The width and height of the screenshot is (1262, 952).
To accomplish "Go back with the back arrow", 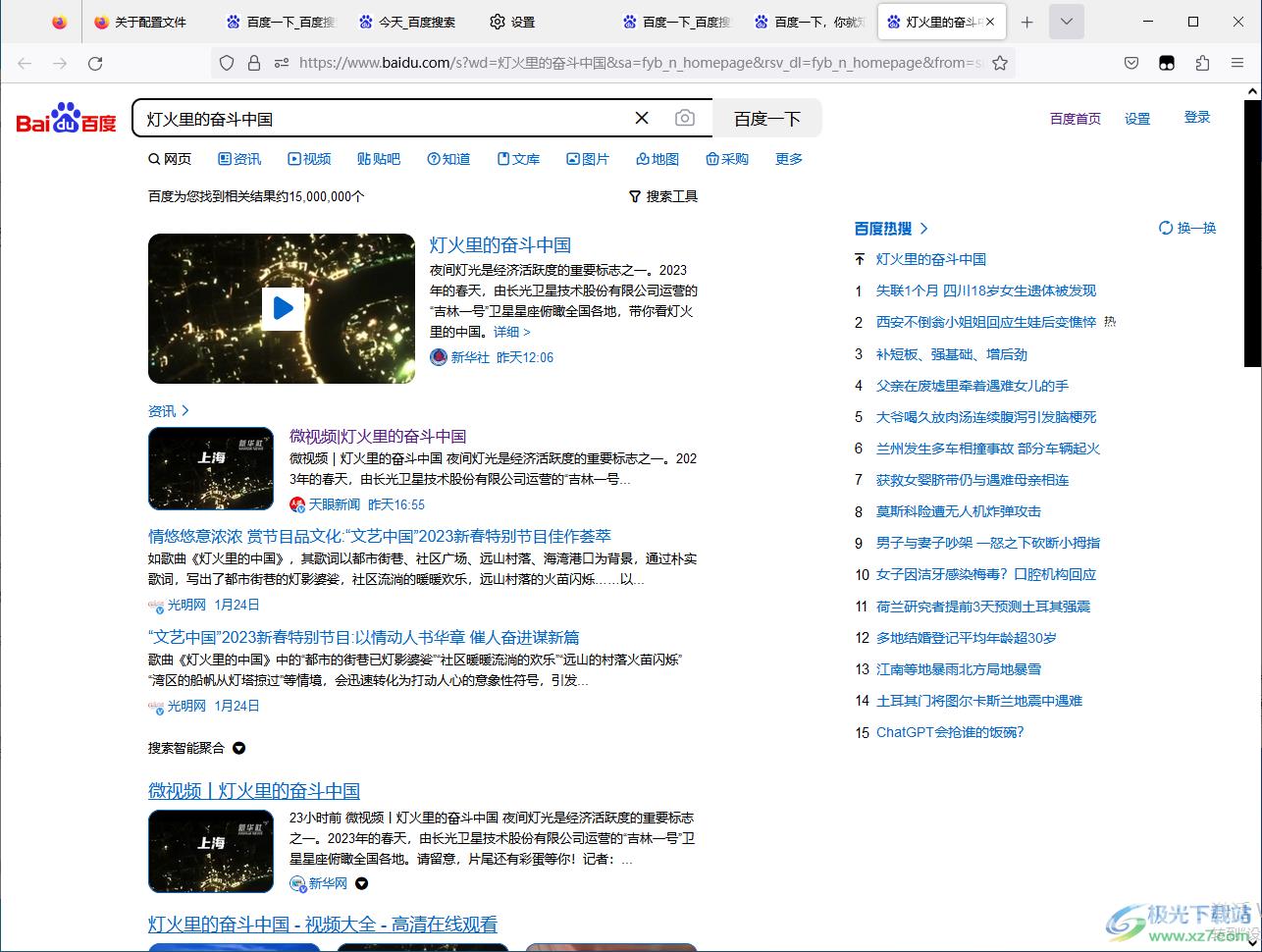I will (25, 63).
